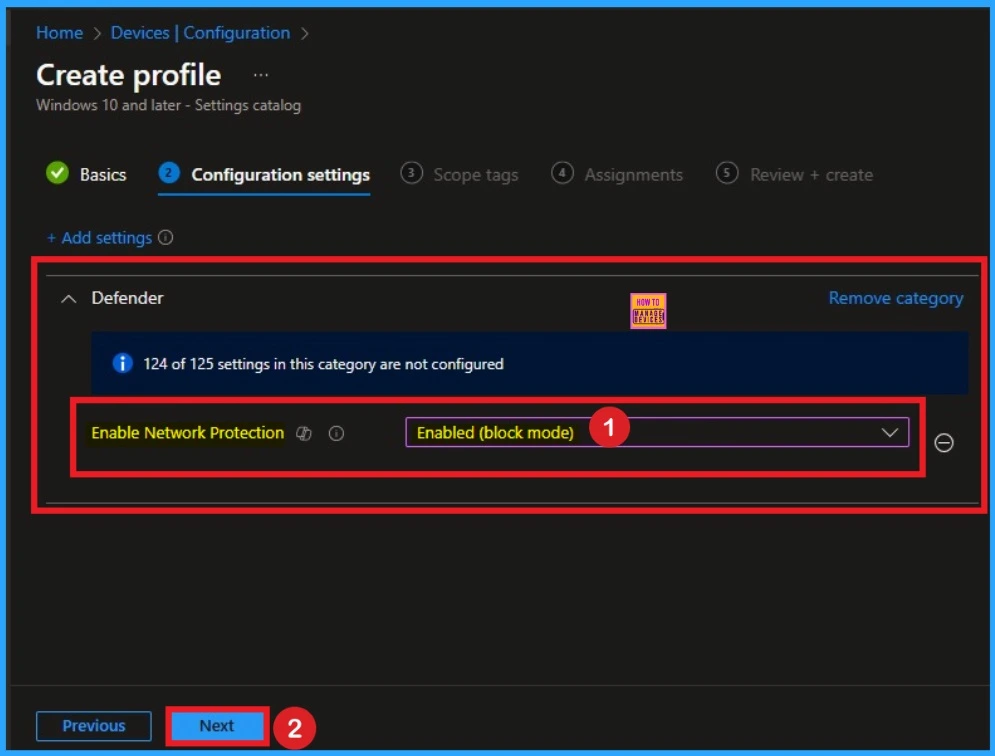Click the Enable Network Protection label

187,433
